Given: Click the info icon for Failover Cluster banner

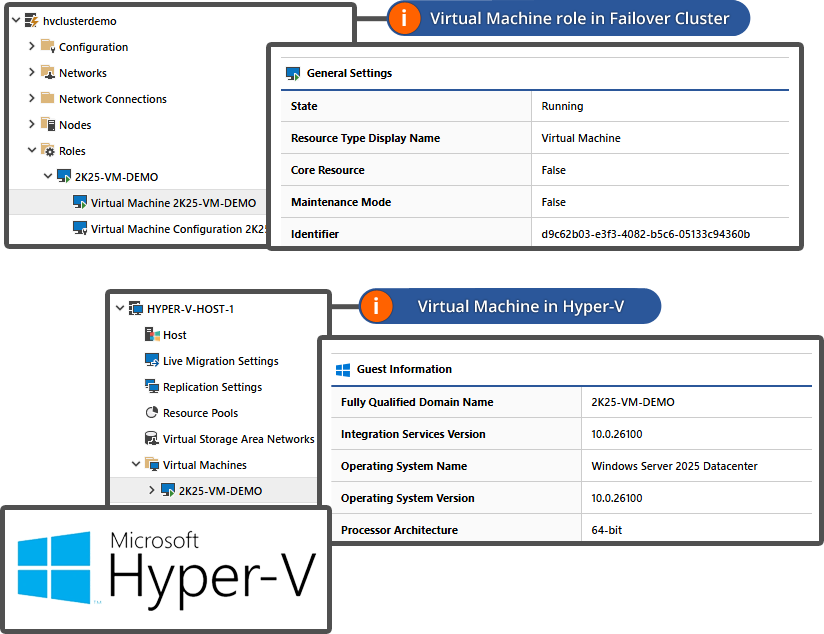Looking at the screenshot, I should pos(404,18).
